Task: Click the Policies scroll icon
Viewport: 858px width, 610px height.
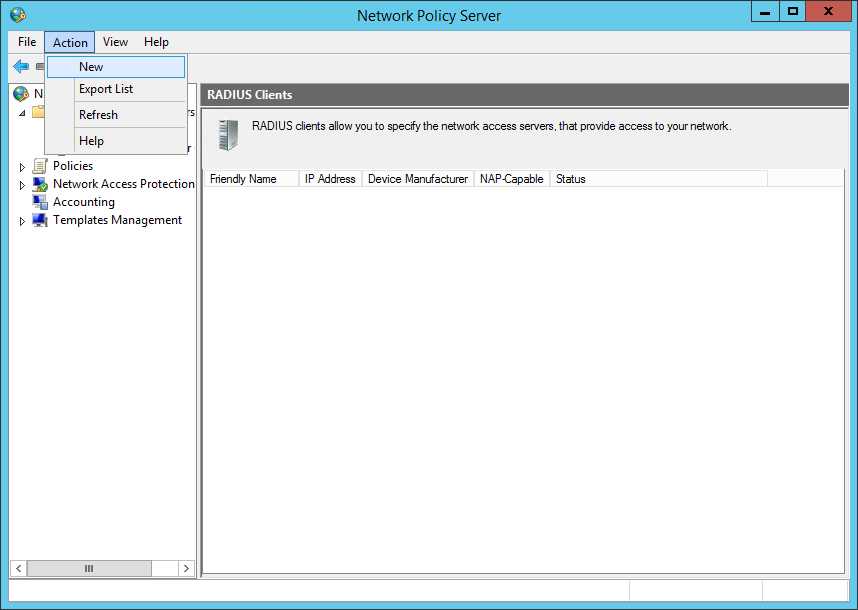Action: click(x=39, y=166)
